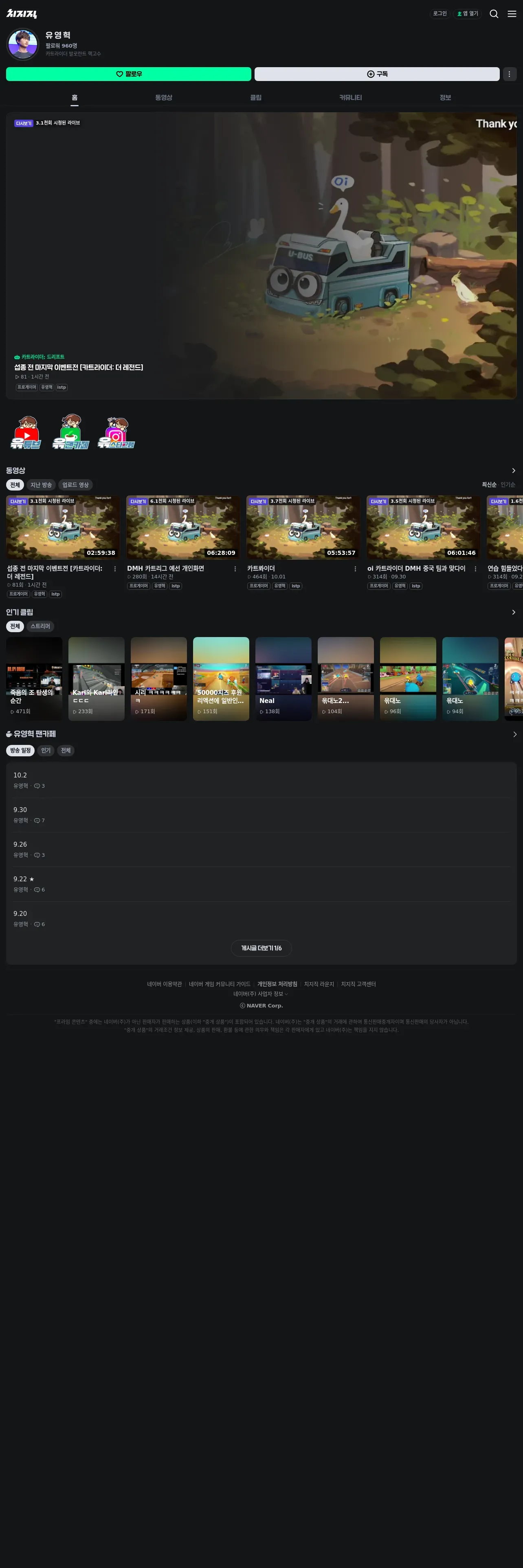Screen dimensions: 523x1568
Task: Expand the 동영상 section arrow
Action: coord(513,471)
